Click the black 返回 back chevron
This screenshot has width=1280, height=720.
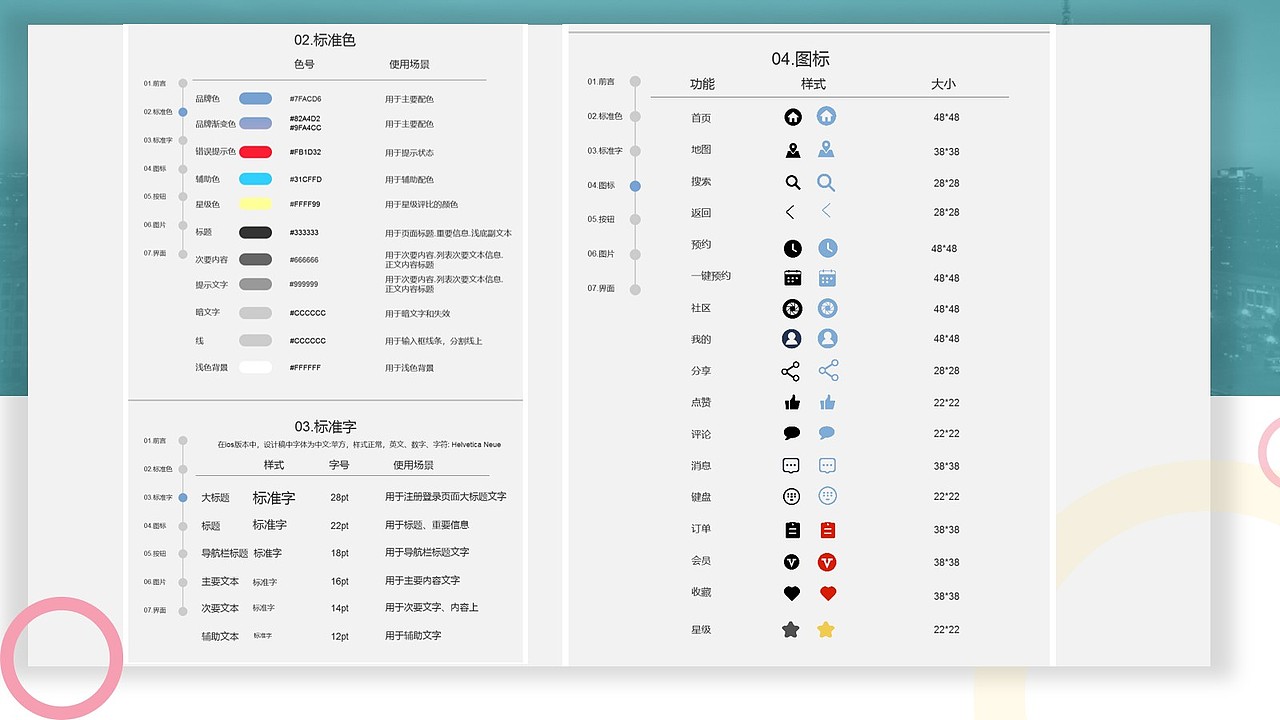790,212
